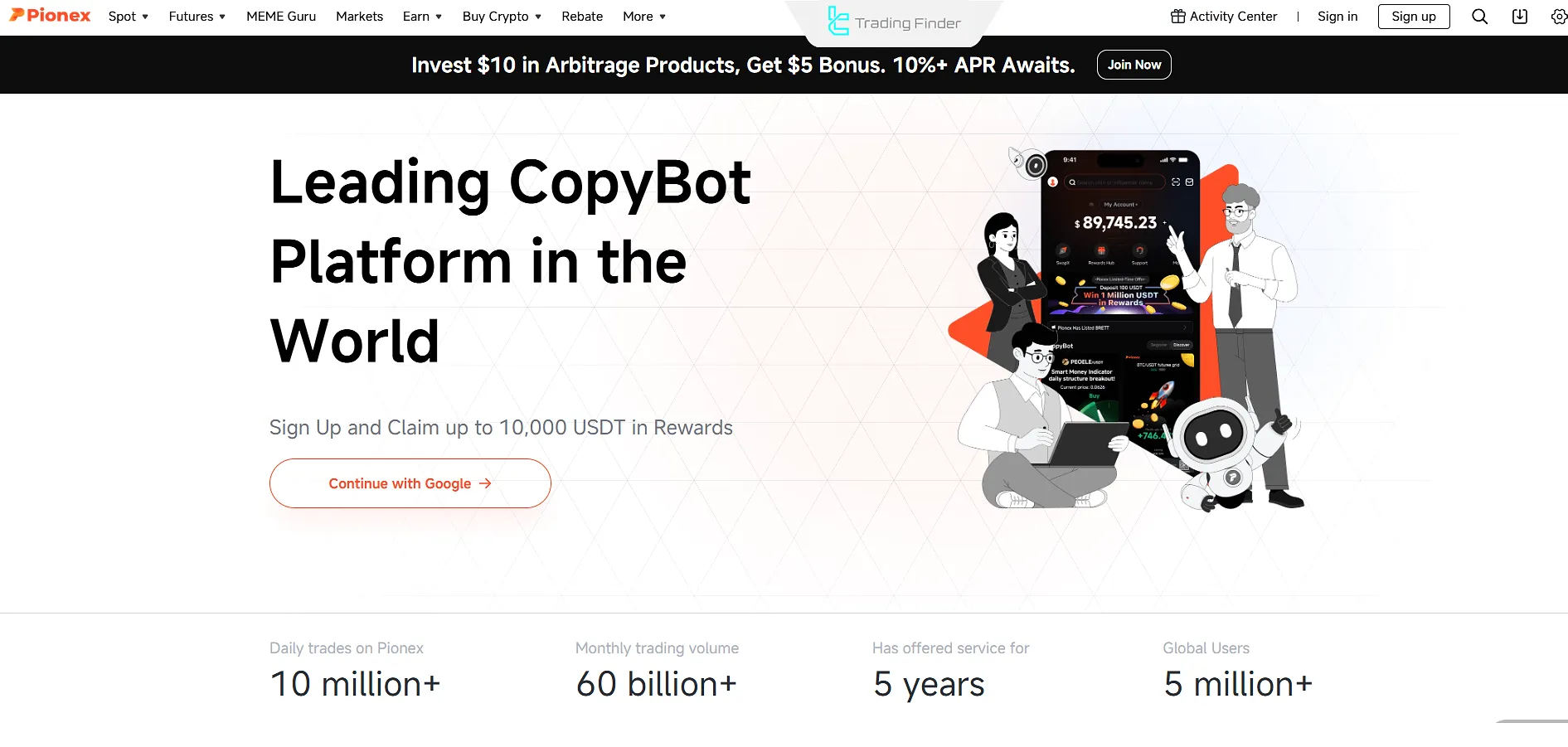Click the Arbitrage Products bonus banner text

(743, 65)
